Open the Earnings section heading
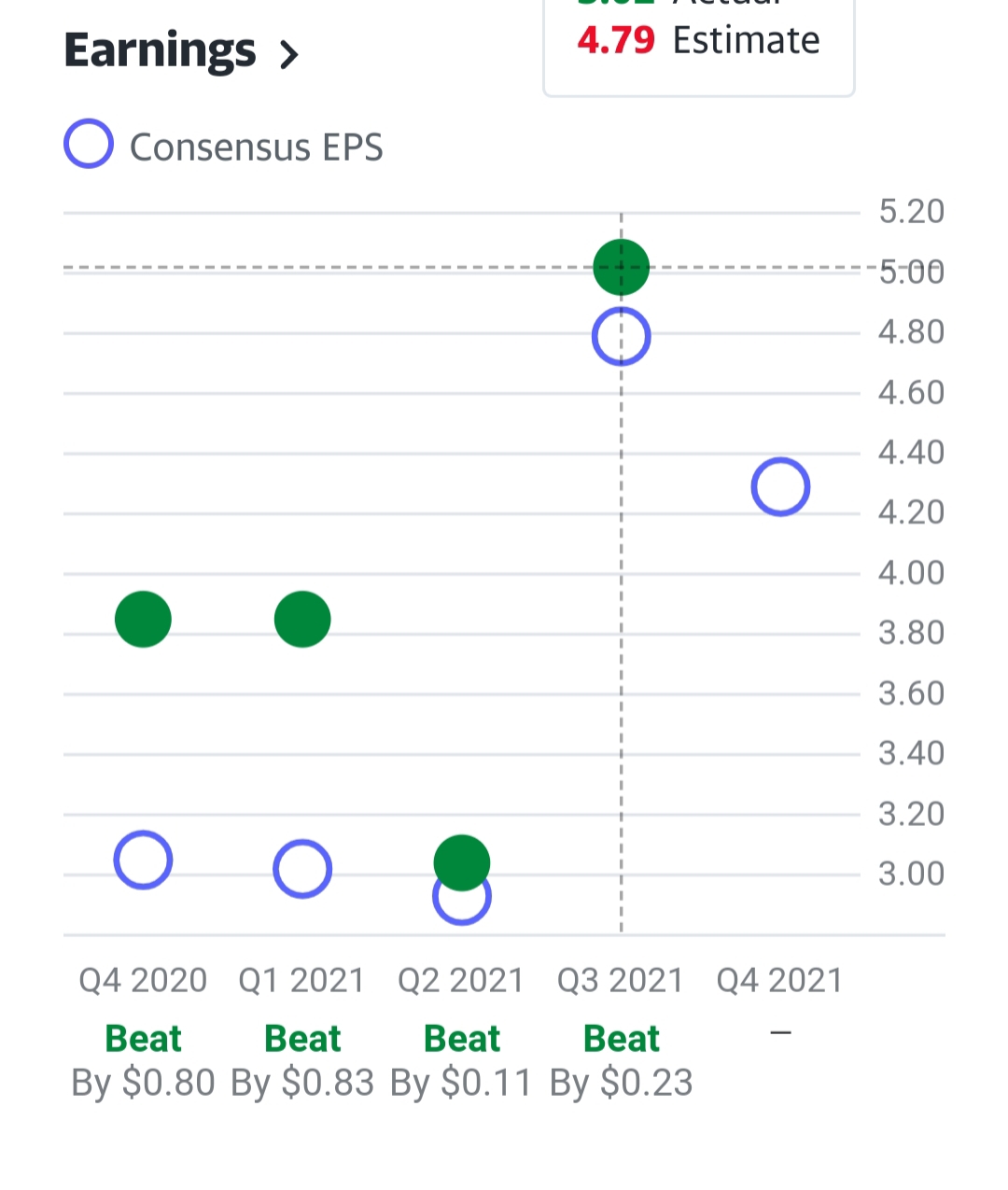The width and height of the screenshot is (1008, 1190). pyautogui.click(x=160, y=50)
